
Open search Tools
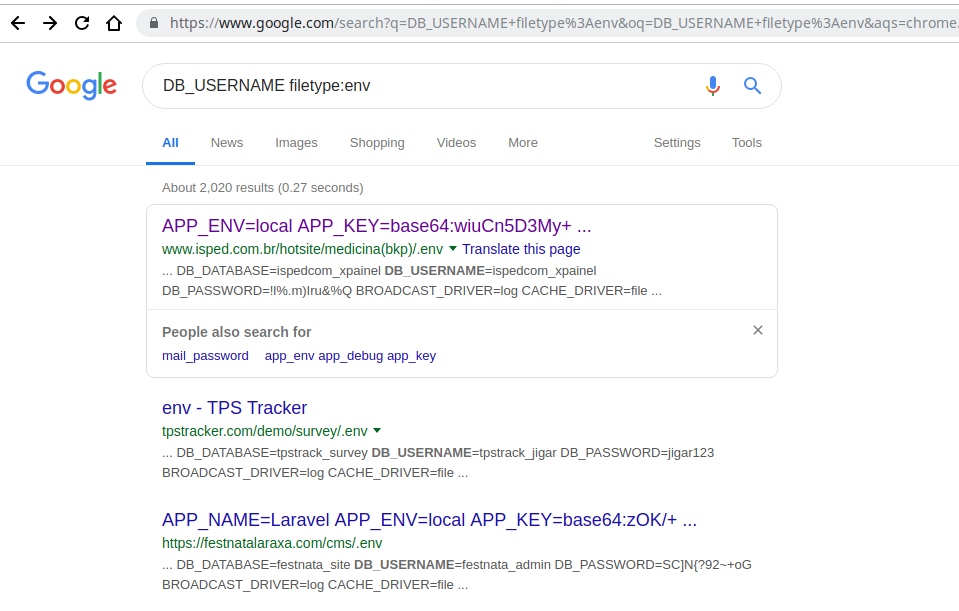747,143
